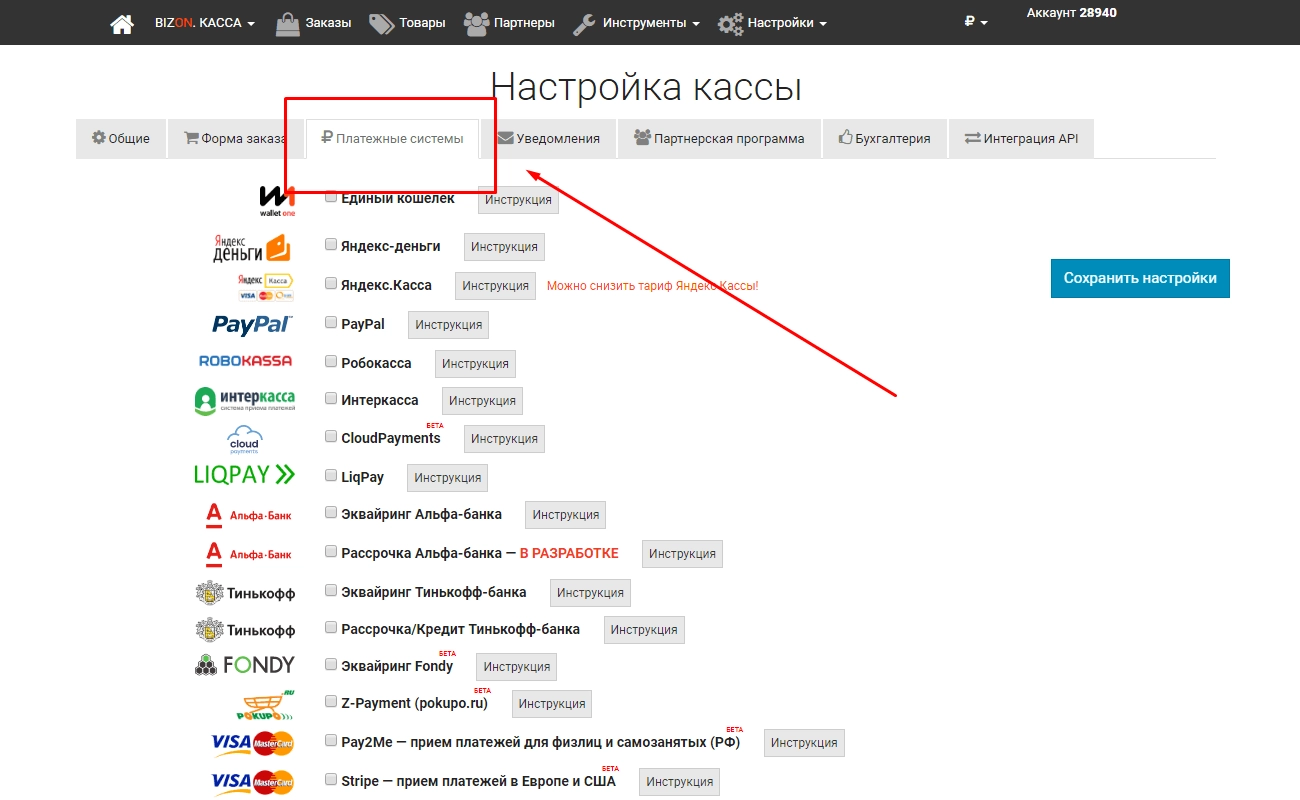
Task: Open Партнеры via people icon
Action: point(476,23)
